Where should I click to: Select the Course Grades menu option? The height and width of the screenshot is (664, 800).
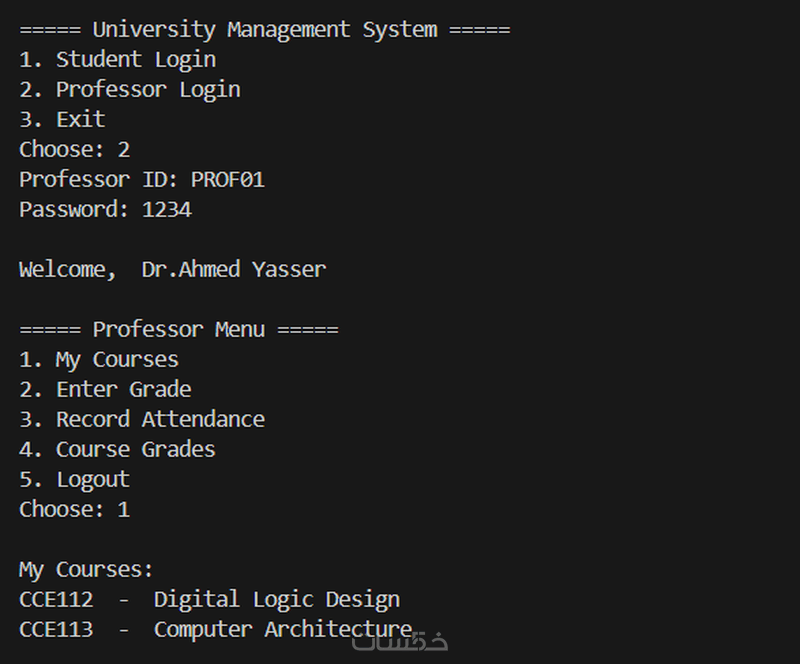pyautogui.click(x=117, y=450)
